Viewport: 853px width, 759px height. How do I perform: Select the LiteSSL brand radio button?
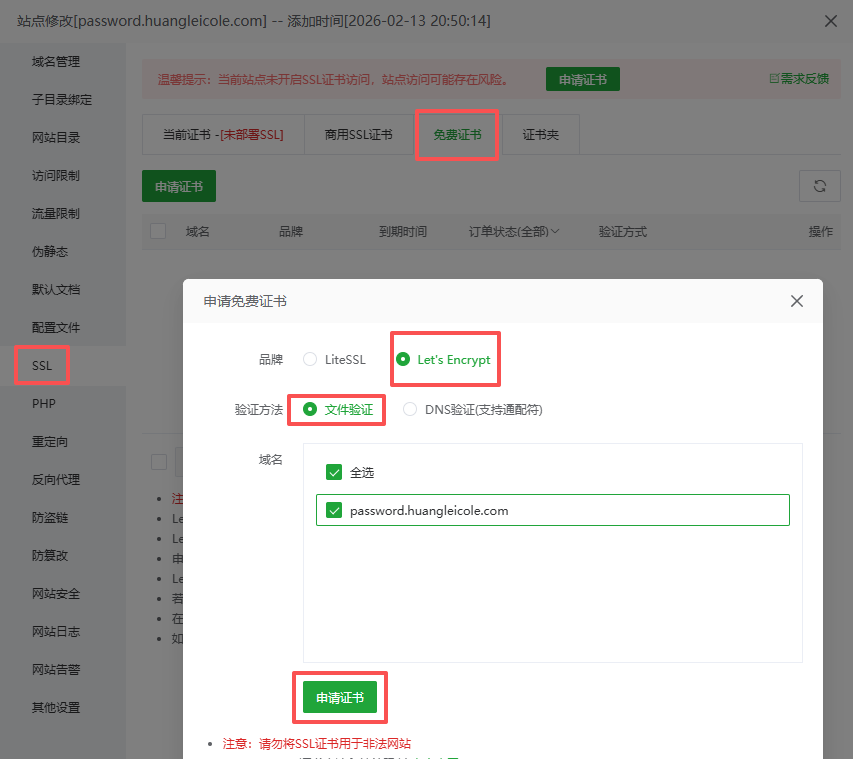point(310,360)
